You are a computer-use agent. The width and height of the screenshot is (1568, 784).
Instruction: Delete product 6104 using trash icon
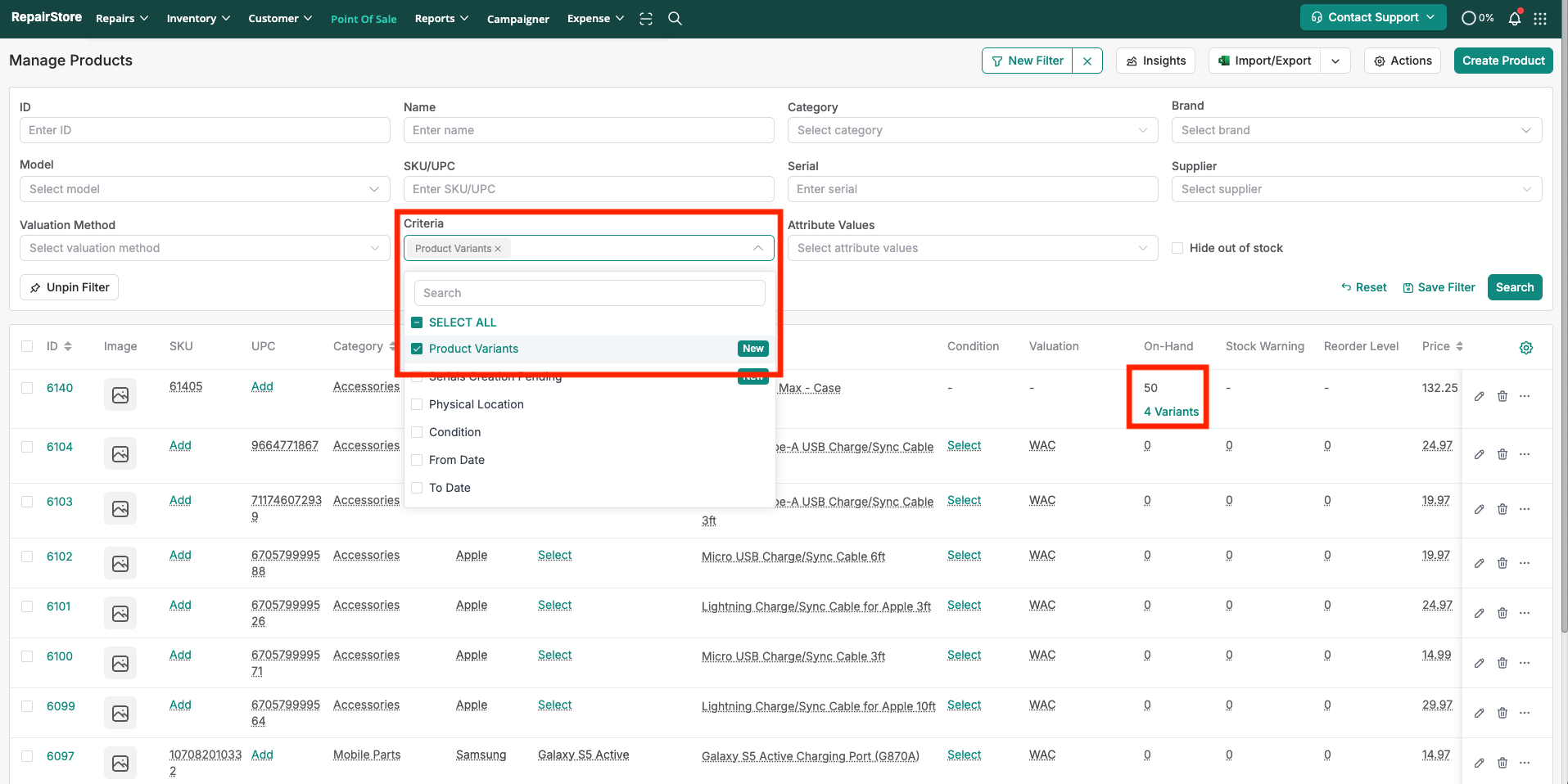(x=1502, y=454)
